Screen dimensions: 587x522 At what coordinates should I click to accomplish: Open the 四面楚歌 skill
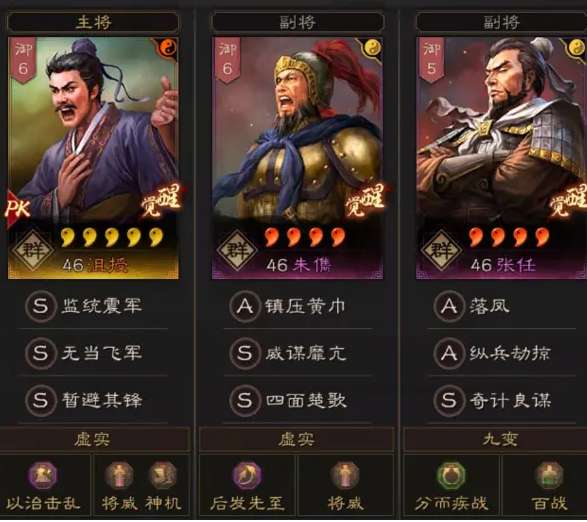[x=298, y=400]
